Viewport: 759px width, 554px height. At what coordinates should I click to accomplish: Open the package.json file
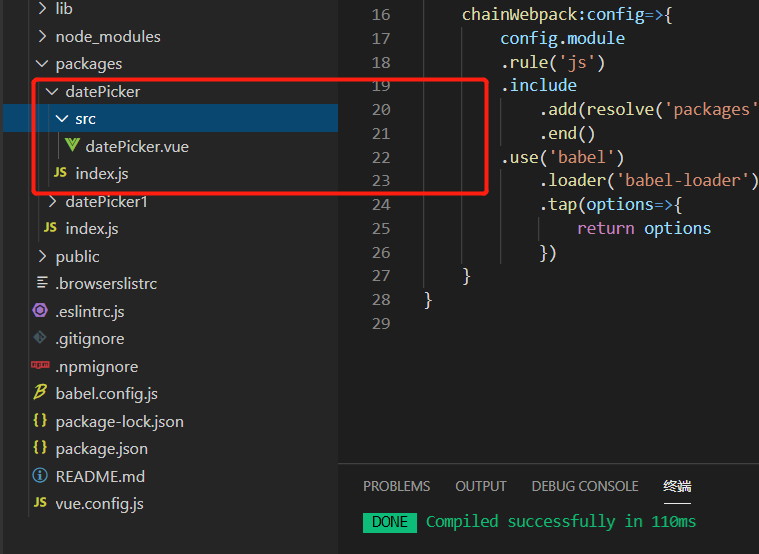coord(102,449)
